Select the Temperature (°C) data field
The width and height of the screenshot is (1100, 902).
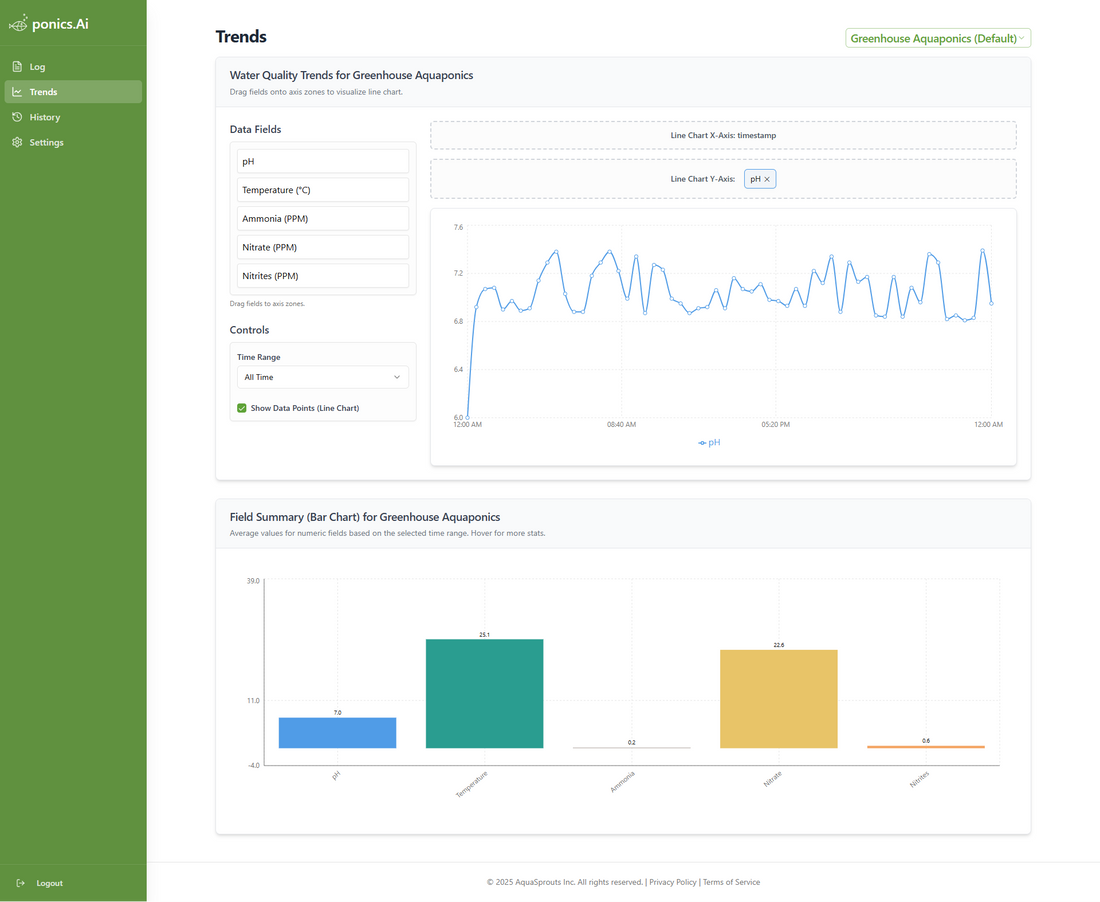(322, 190)
